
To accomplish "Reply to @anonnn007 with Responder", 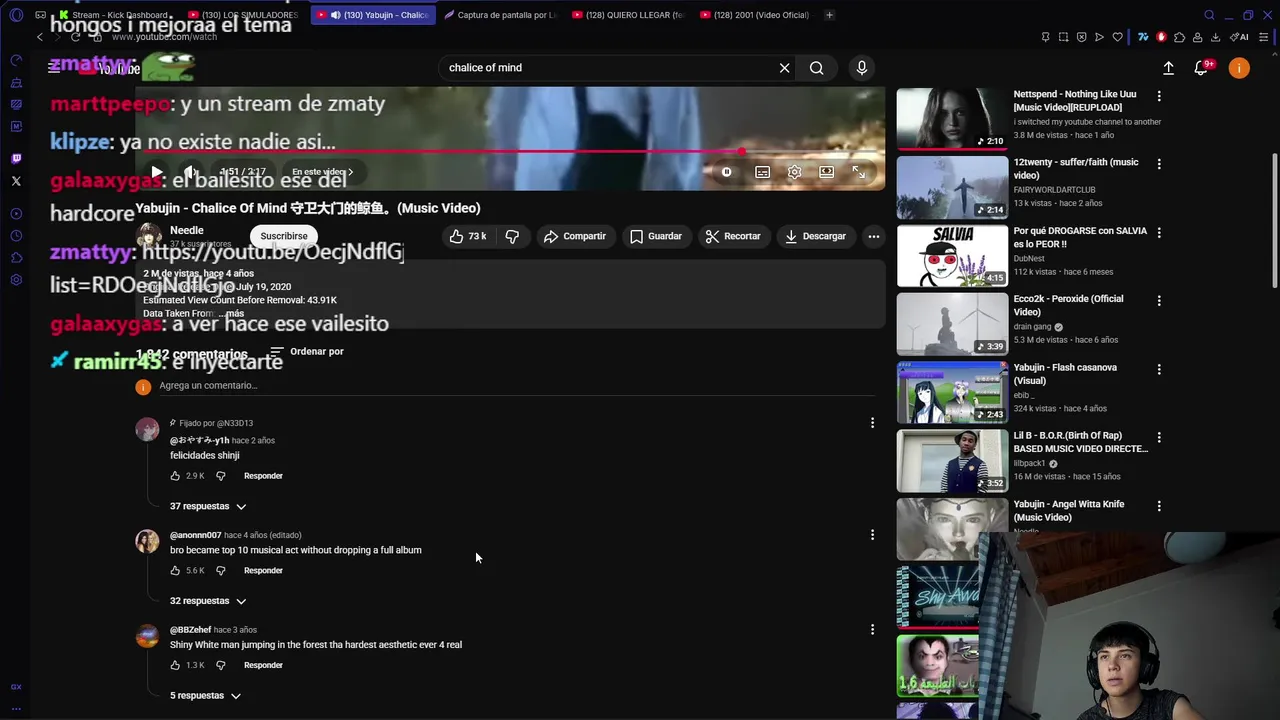I will [263, 571].
